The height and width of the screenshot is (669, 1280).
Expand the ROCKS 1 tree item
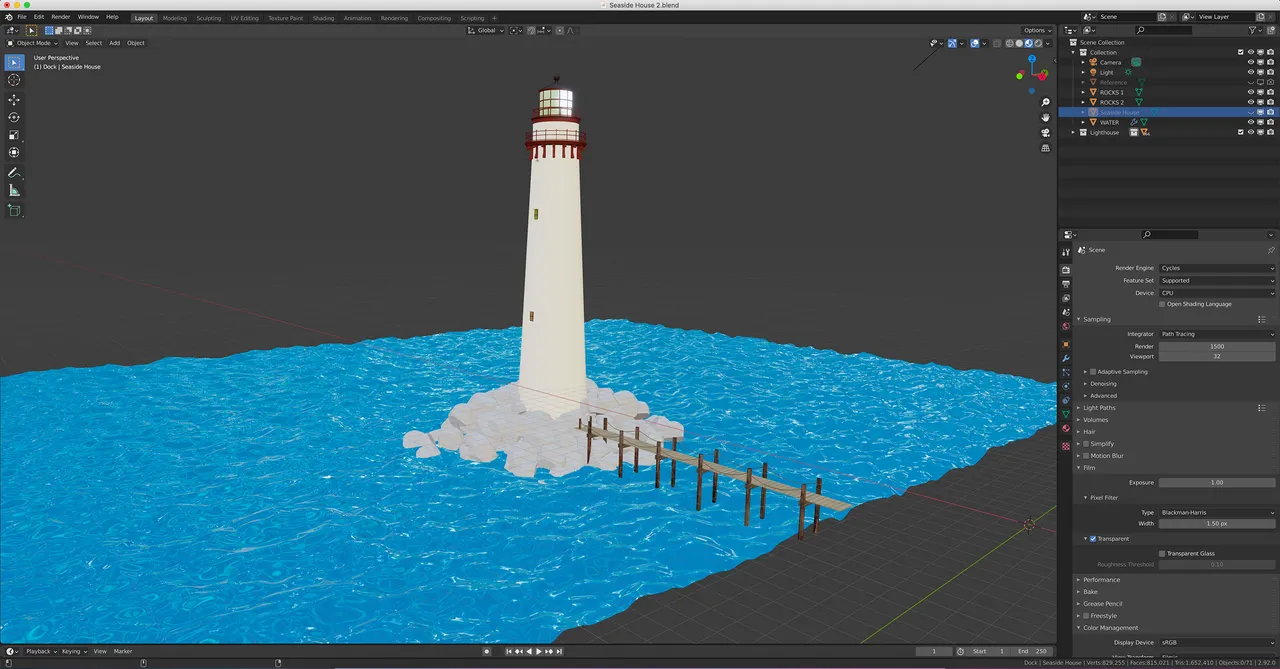1083,92
